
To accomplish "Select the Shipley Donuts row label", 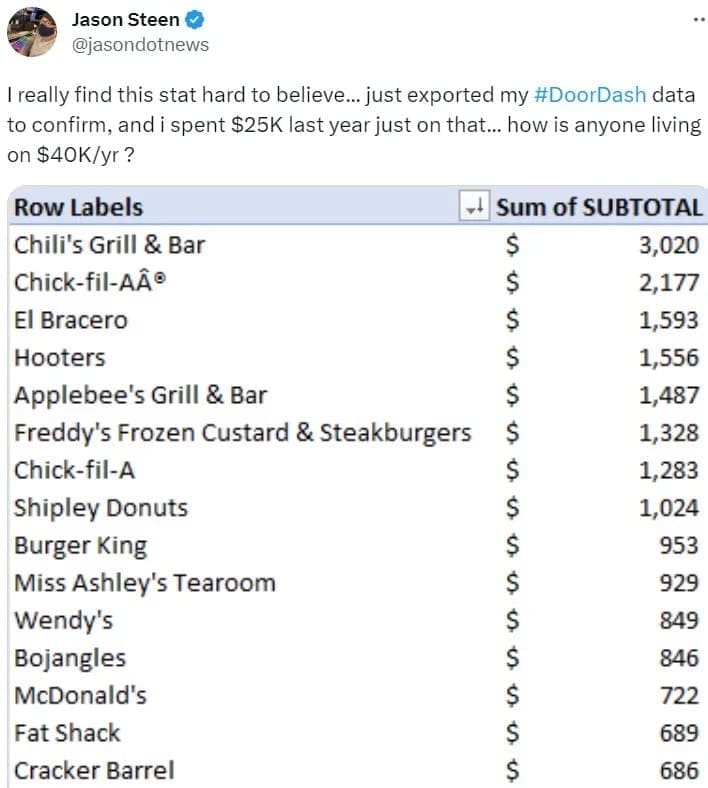I will coord(100,508).
